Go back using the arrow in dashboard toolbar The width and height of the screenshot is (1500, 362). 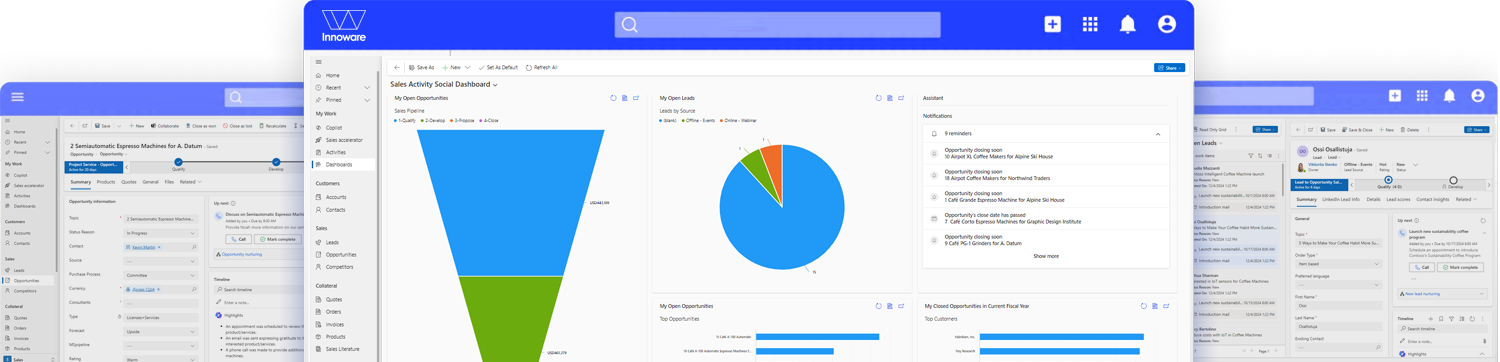[397, 68]
